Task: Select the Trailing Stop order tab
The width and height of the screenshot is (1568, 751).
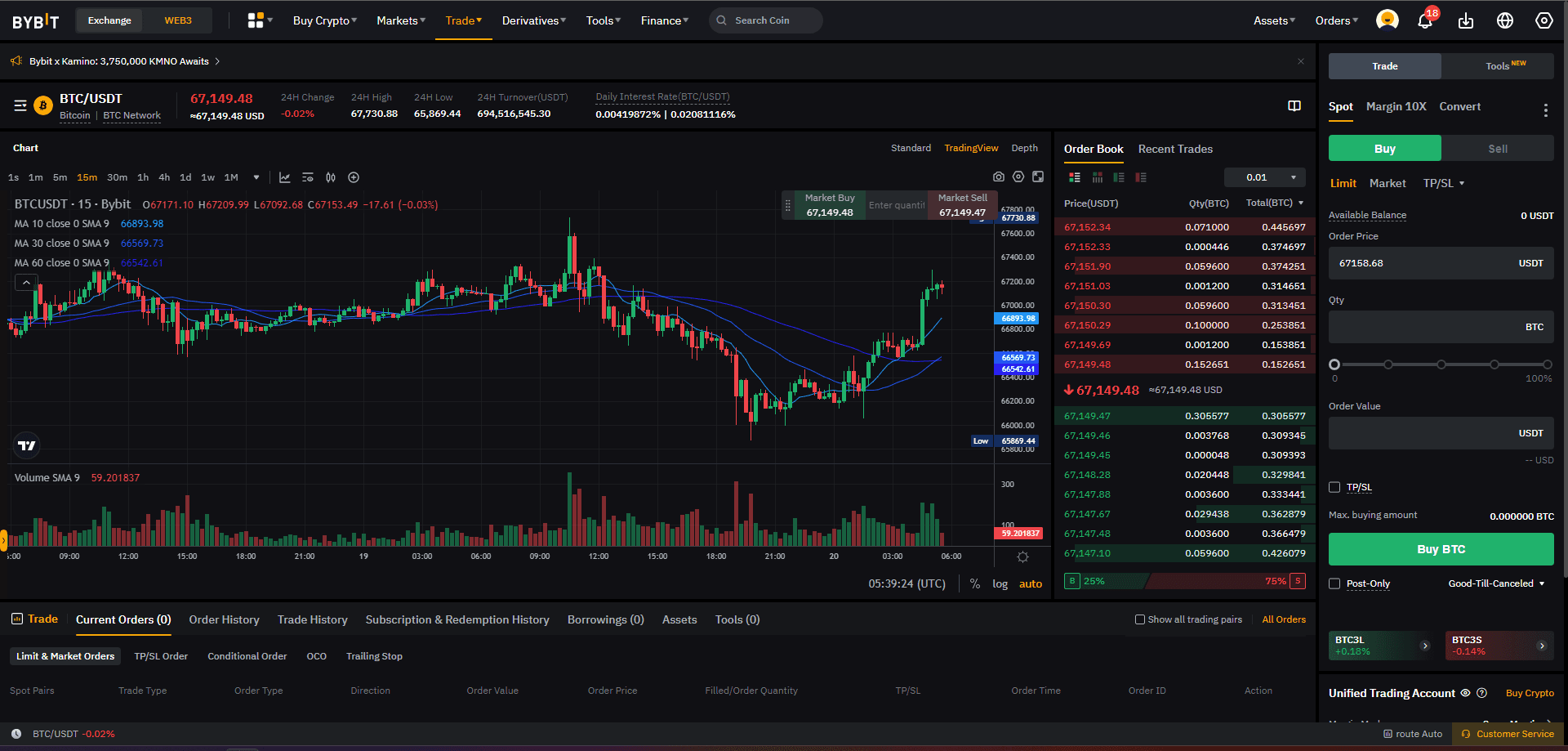Action: coord(374,656)
